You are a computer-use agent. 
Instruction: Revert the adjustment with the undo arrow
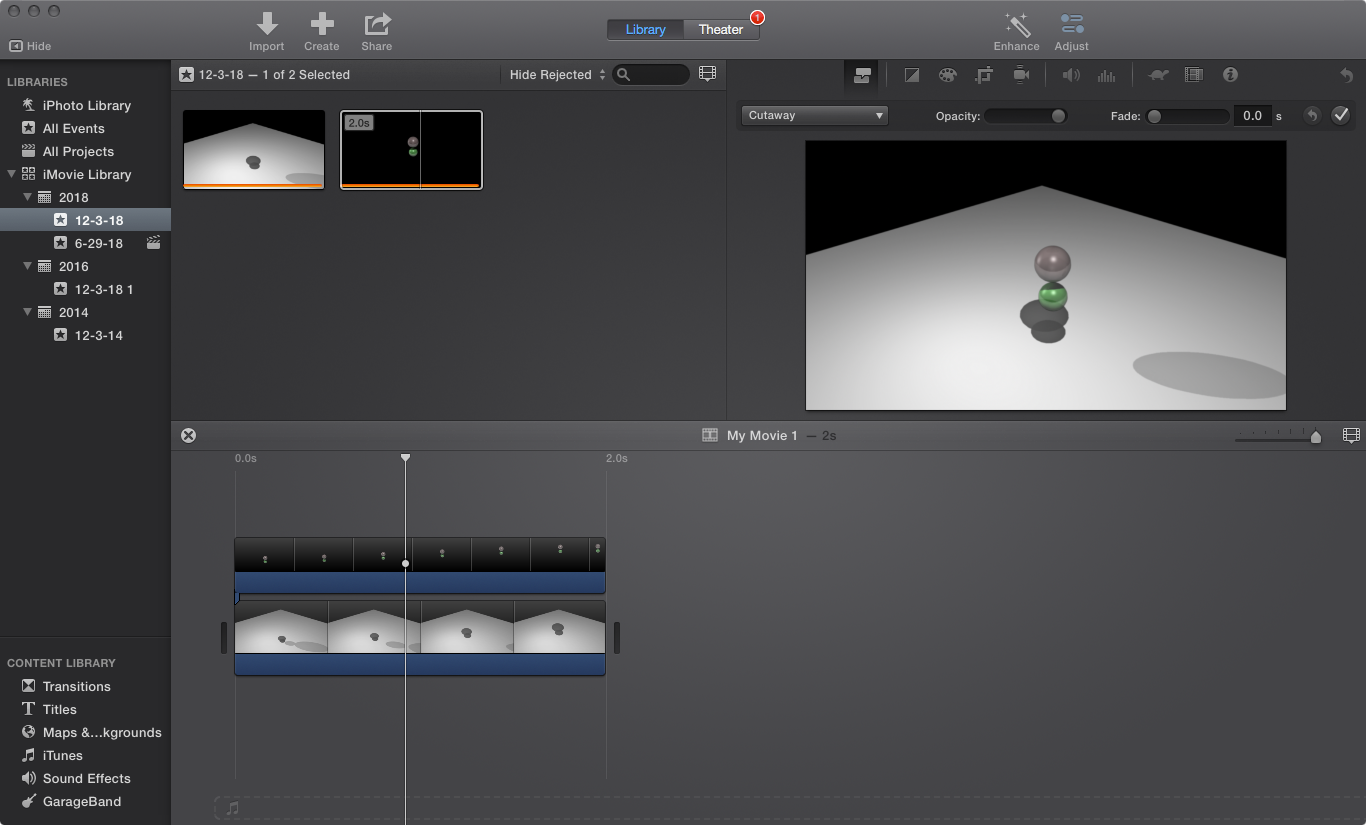(x=1311, y=114)
